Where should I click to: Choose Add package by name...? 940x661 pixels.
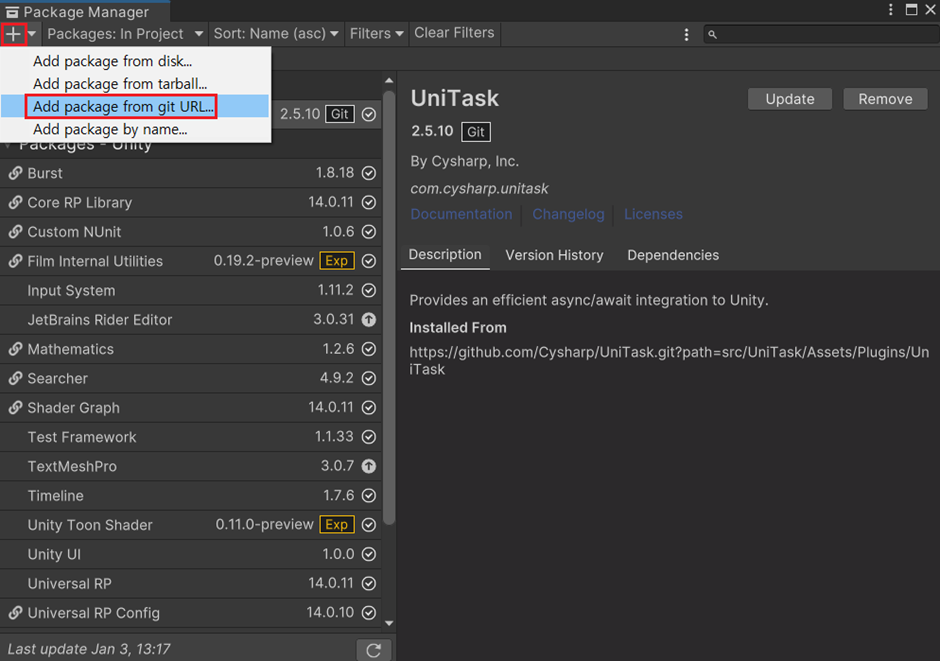coord(136,129)
